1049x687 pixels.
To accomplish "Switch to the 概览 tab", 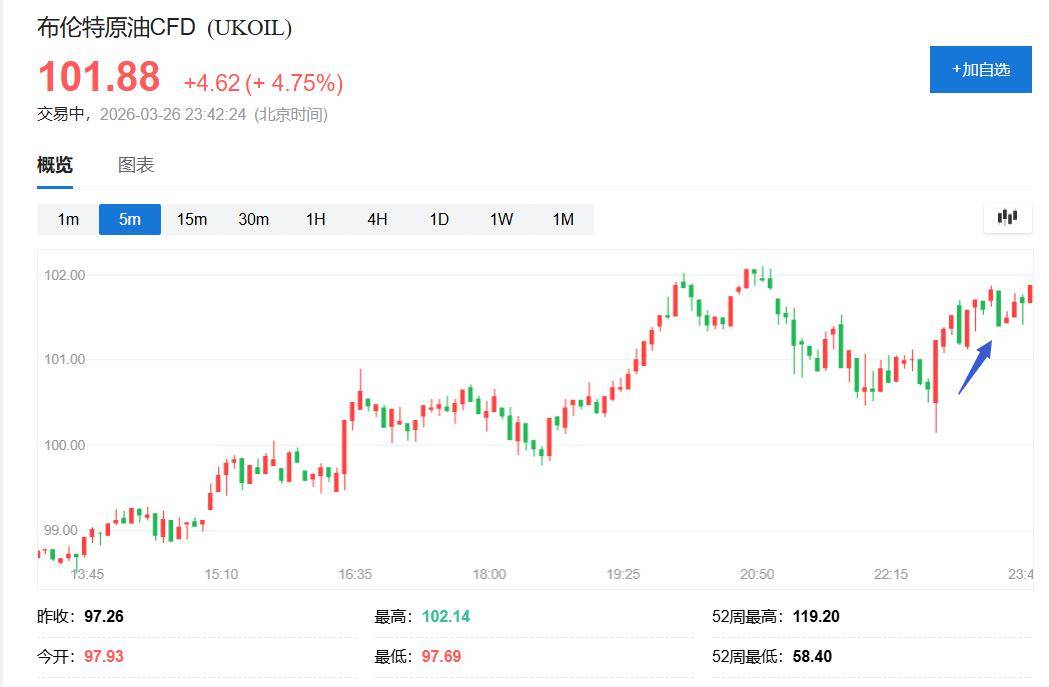I will pyautogui.click(x=55, y=165).
